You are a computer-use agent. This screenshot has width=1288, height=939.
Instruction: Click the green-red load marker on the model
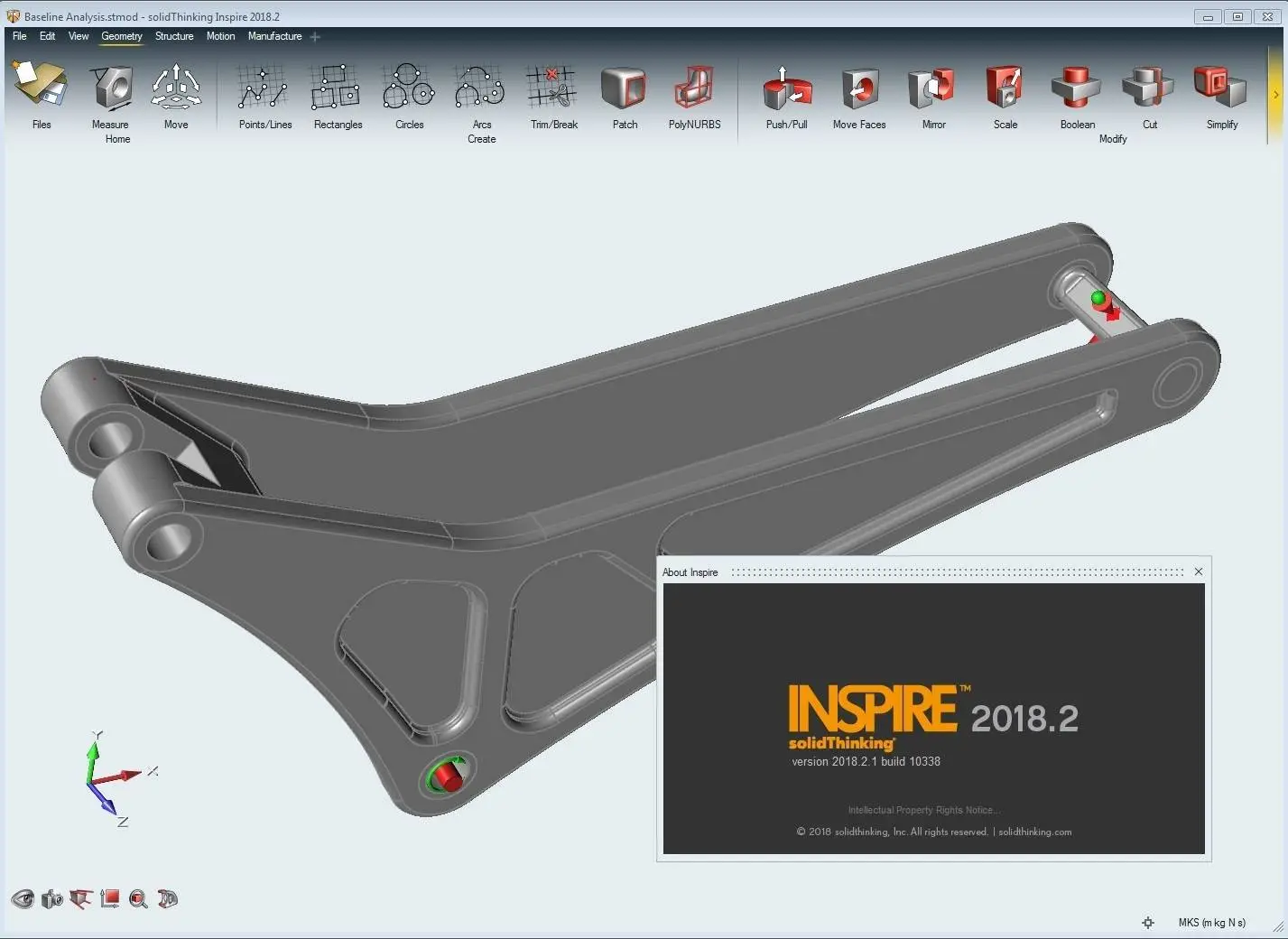coord(1105,305)
